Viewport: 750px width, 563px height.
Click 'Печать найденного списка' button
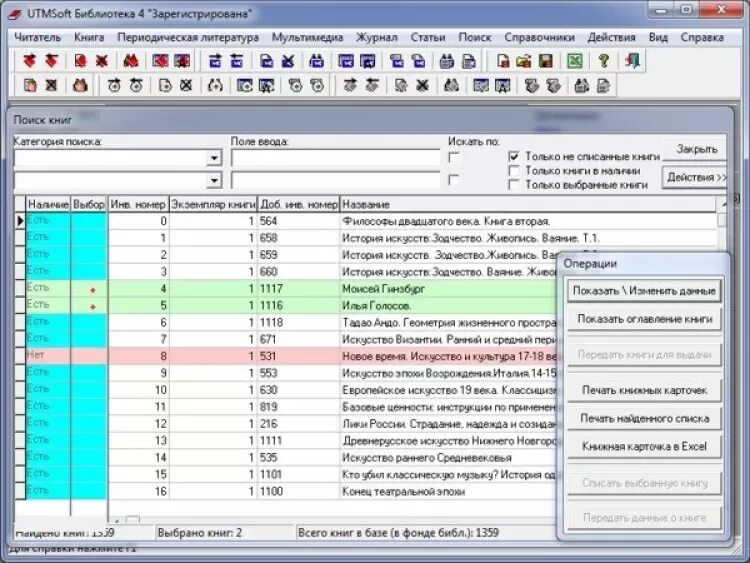(x=644, y=419)
